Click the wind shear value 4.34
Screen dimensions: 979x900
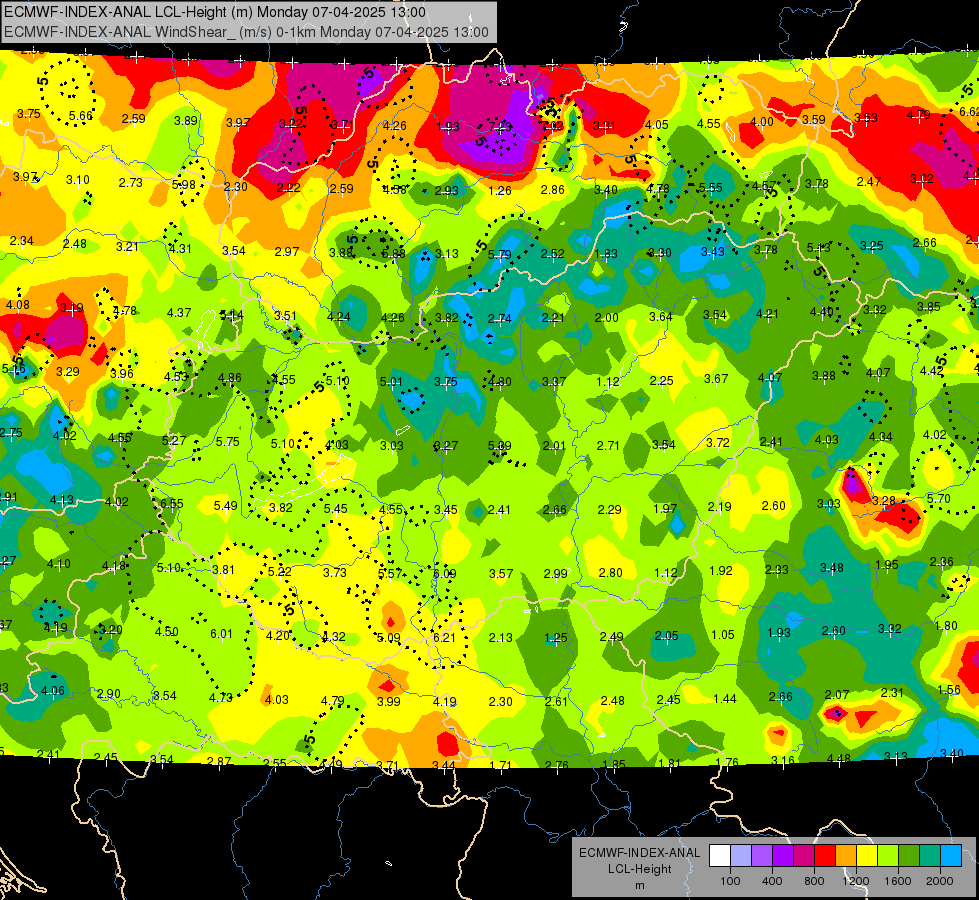[880, 437]
